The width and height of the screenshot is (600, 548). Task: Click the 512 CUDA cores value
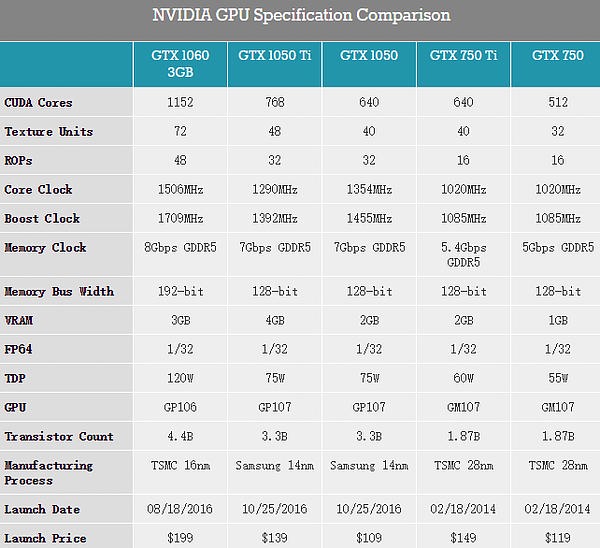click(558, 102)
